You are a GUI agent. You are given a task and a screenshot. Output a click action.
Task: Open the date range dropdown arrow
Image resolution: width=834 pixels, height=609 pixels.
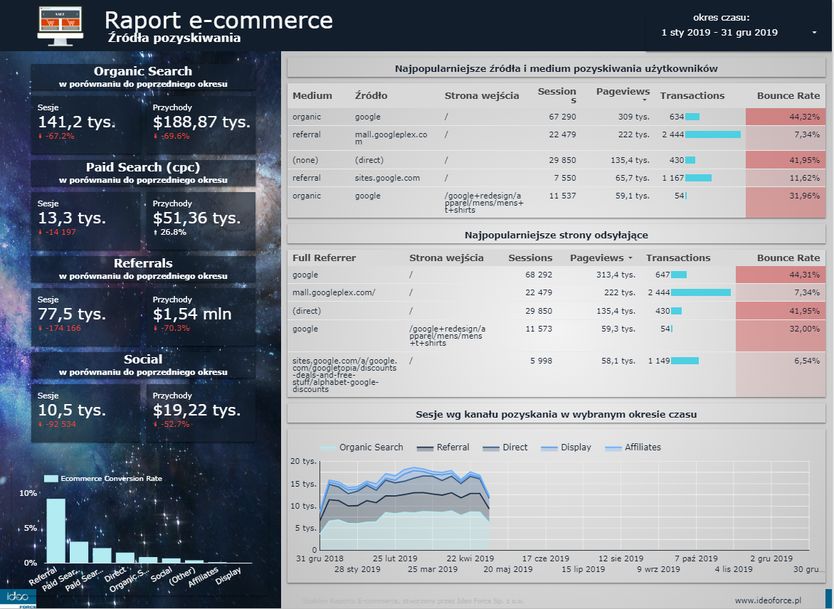(814, 33)
